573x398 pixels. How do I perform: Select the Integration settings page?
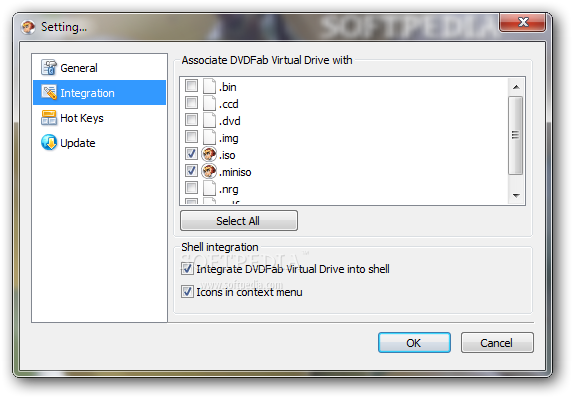point(99,92)
